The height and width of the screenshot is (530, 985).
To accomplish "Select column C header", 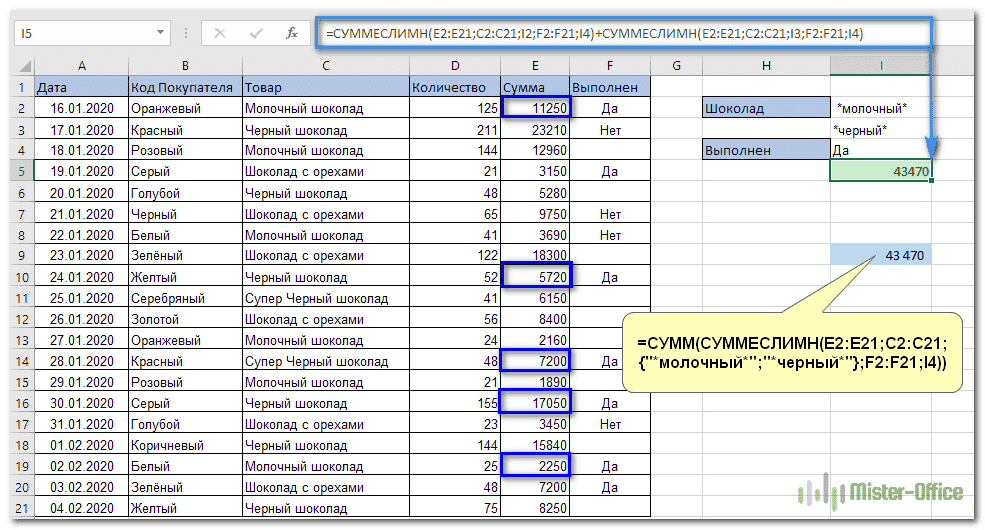I will click(x=326, y=66).
